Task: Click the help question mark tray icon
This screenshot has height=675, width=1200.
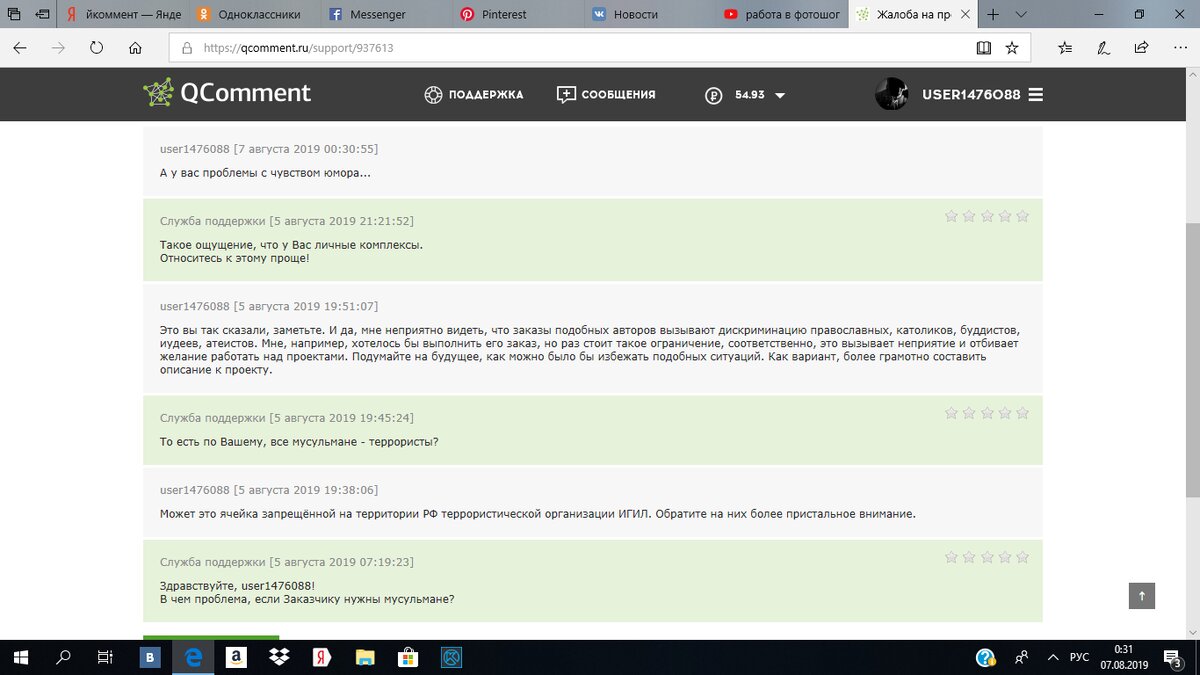Action: 985,657
